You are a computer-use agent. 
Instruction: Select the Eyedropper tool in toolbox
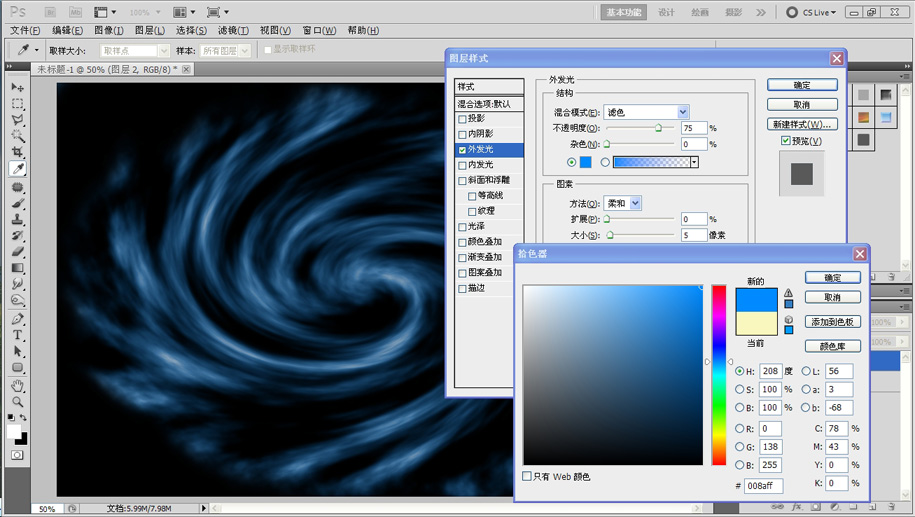(18, 169)
